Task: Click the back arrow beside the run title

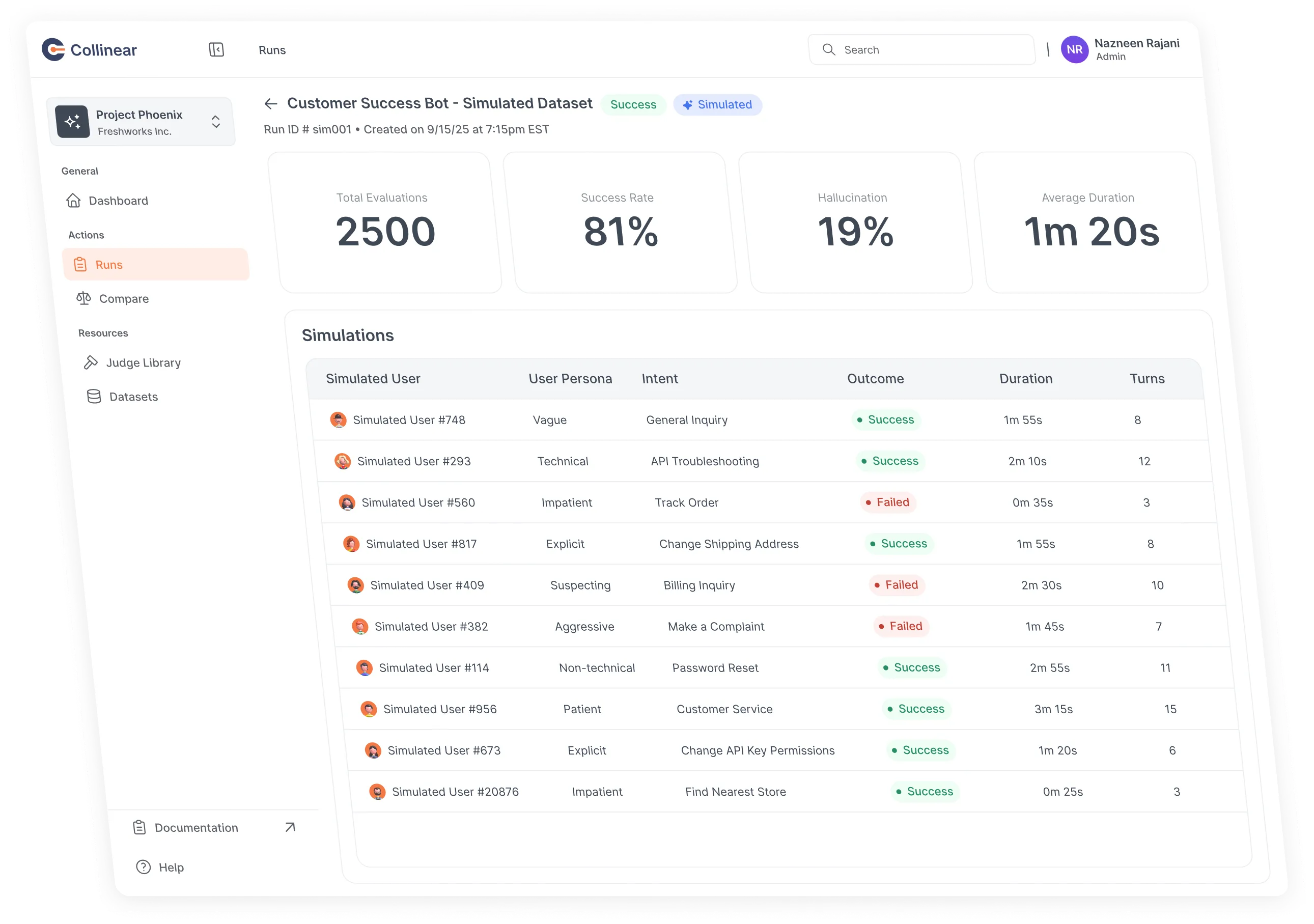Action: point(271,103)
